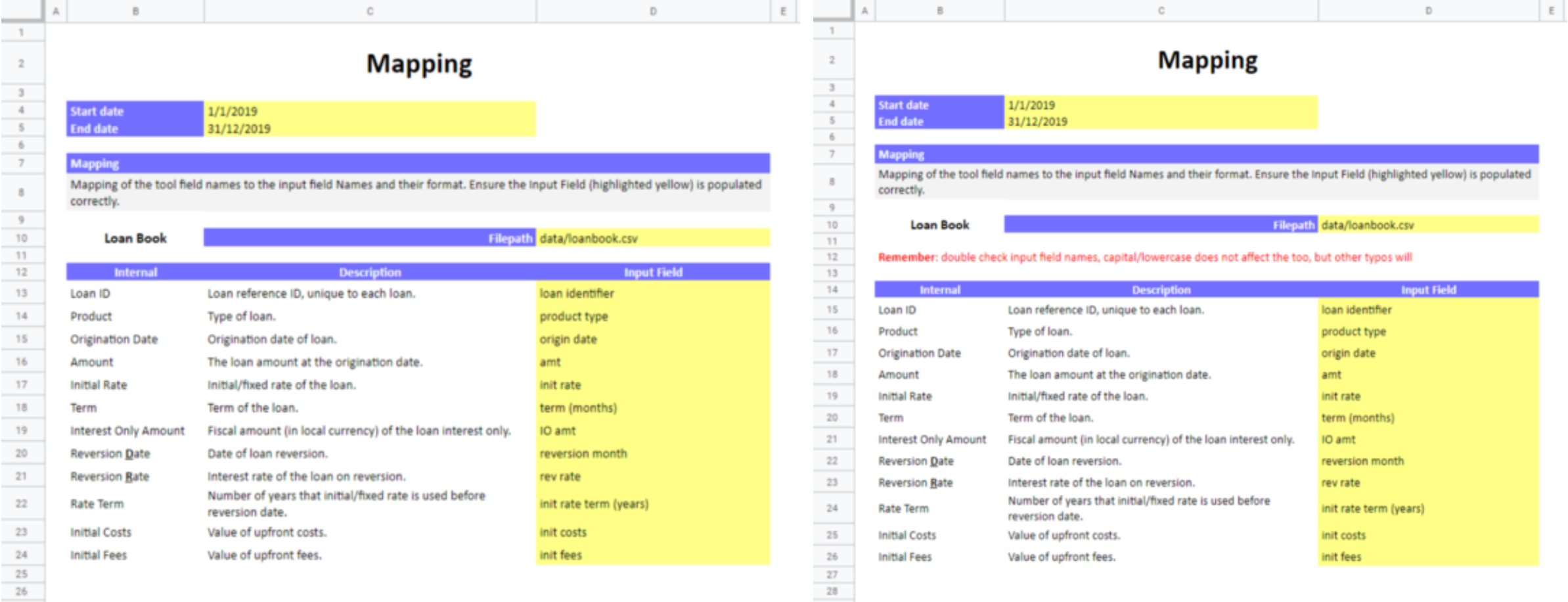This screenshot has height=602, width=1568.
Task: Click the Mapping title in right sheet
Action: (x=1207, y=60)
